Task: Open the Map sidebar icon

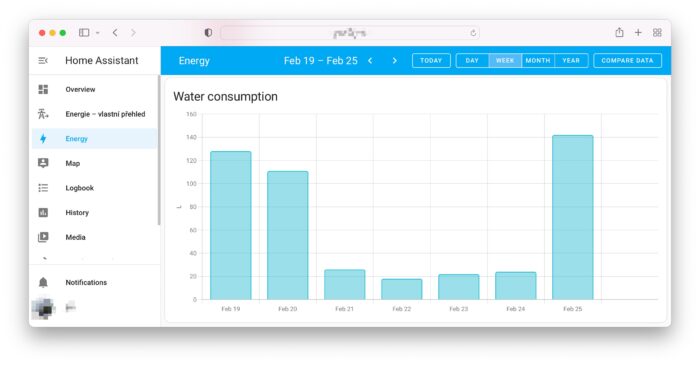Action: [43, 163]
